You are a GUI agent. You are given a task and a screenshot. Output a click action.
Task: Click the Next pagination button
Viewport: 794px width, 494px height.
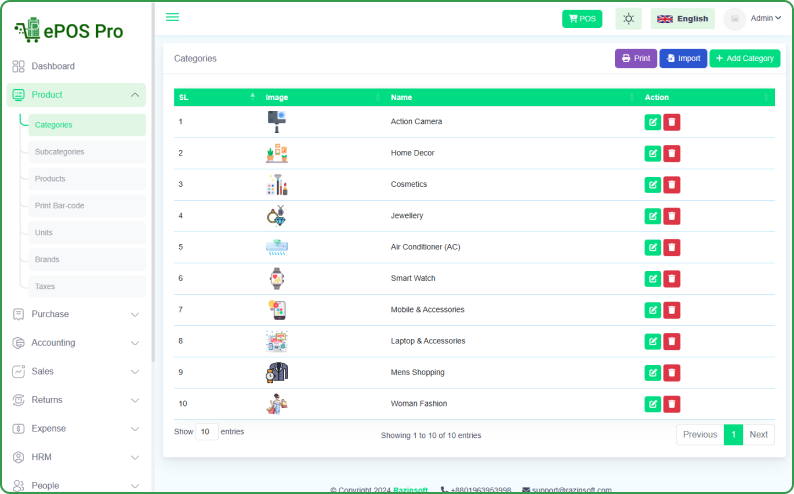759,435
